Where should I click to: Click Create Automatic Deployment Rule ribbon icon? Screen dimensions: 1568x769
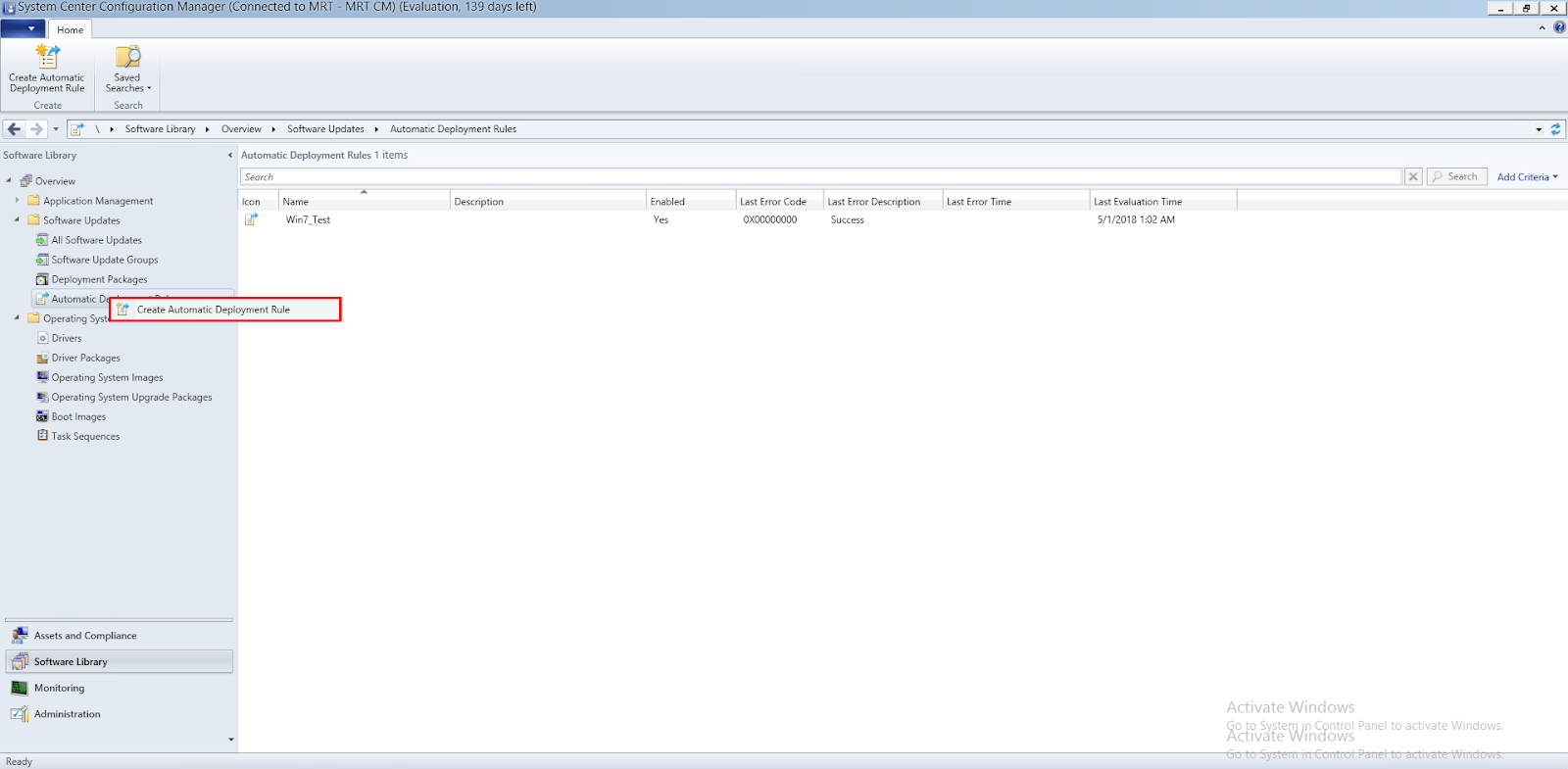coord(47,58)
